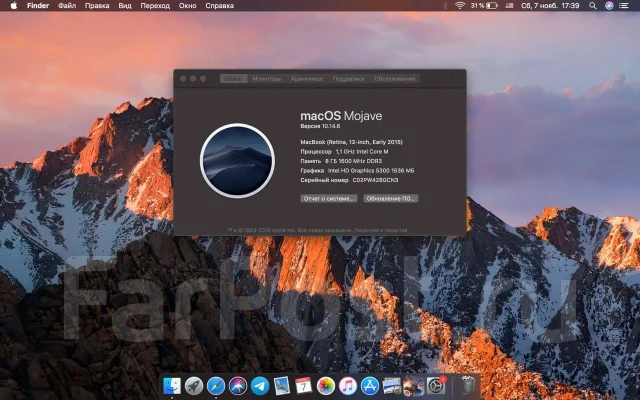Click the Серийный номер value
The height and width of the screenshot is (400, 640).
tap(376, 180)
